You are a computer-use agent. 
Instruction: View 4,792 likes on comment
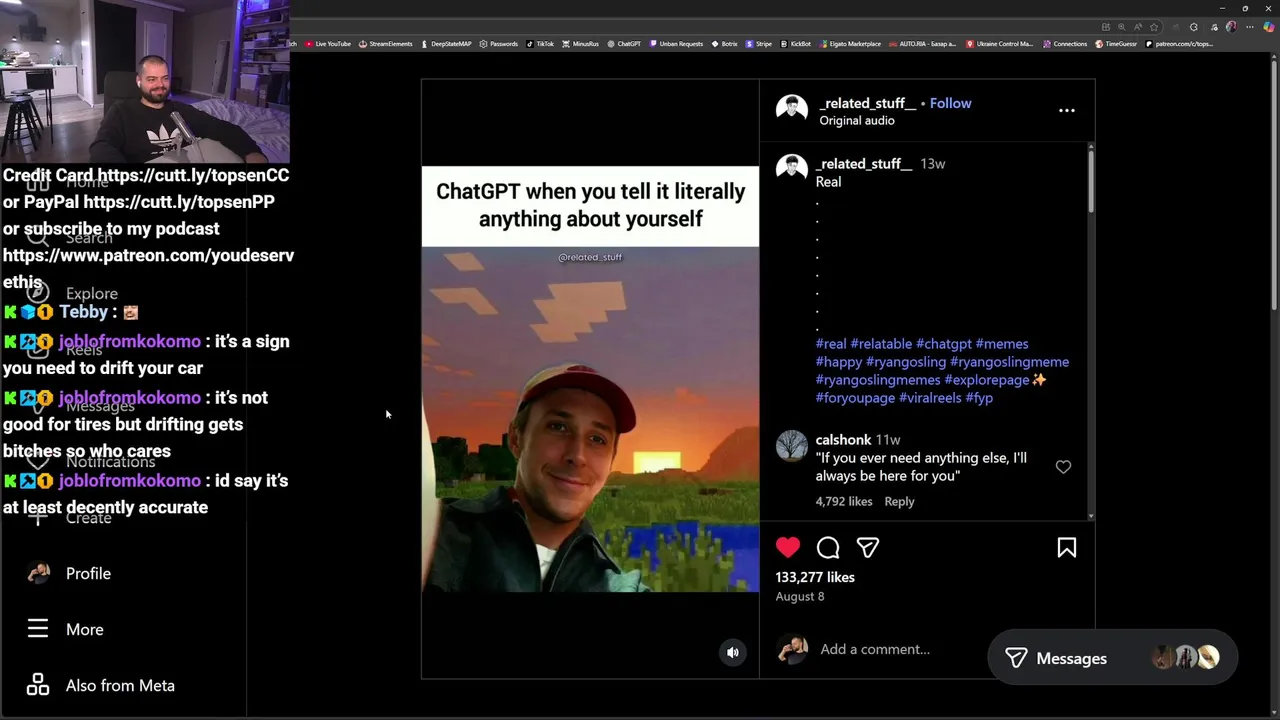coord(844,501)
